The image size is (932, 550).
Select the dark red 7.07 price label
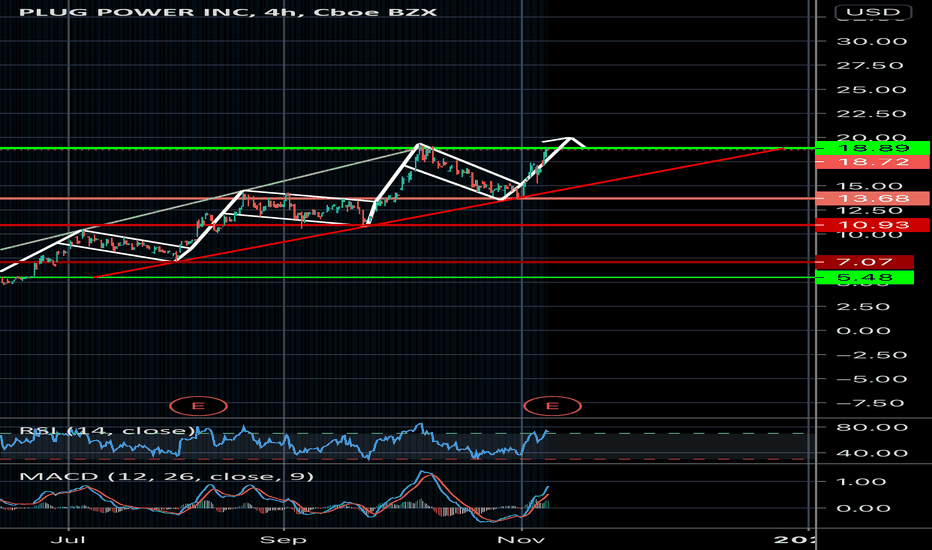pyautogui.click(x=865, y=262)
